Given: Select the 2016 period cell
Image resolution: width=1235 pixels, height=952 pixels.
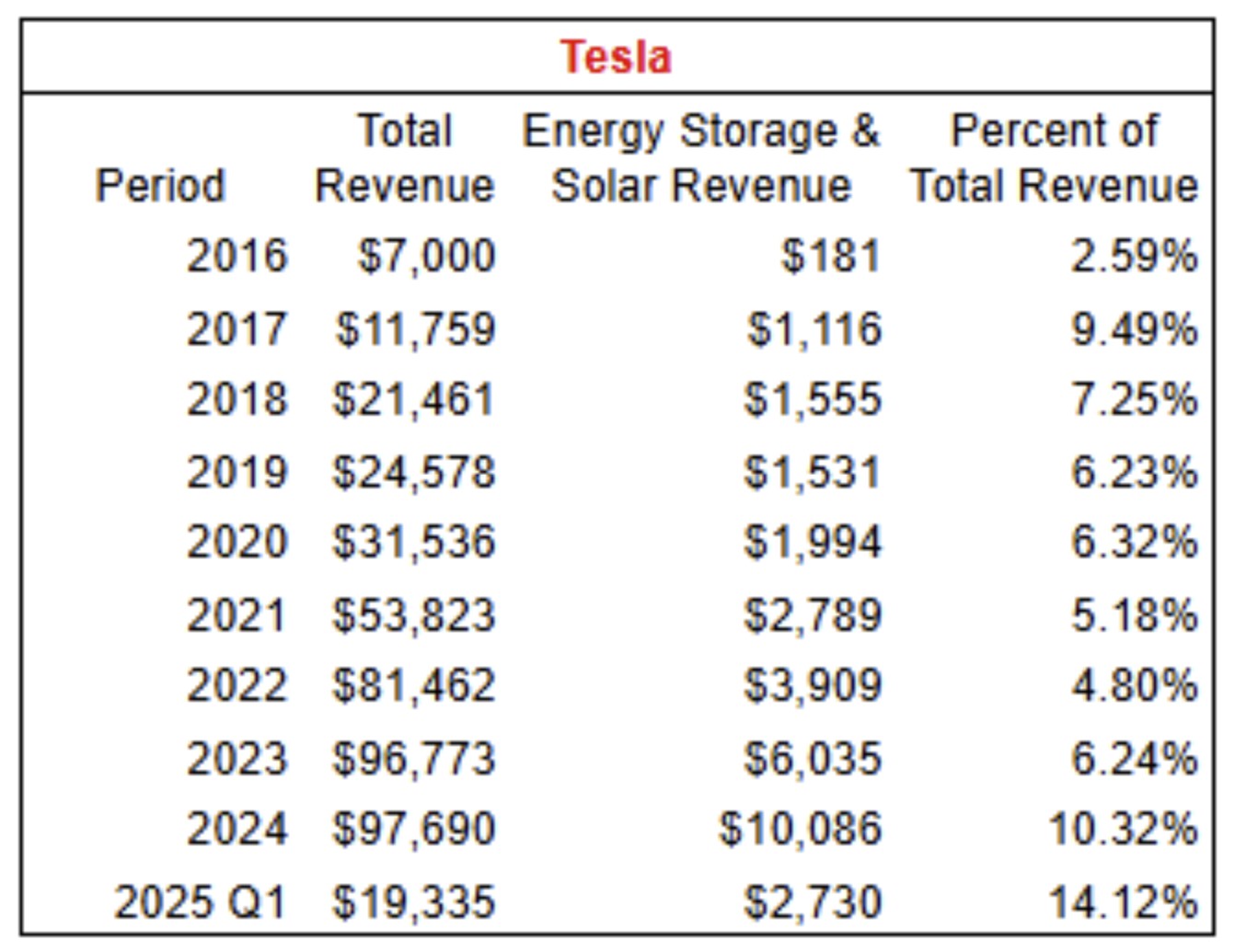Looking at the screenshot, I should coord(237,255).
